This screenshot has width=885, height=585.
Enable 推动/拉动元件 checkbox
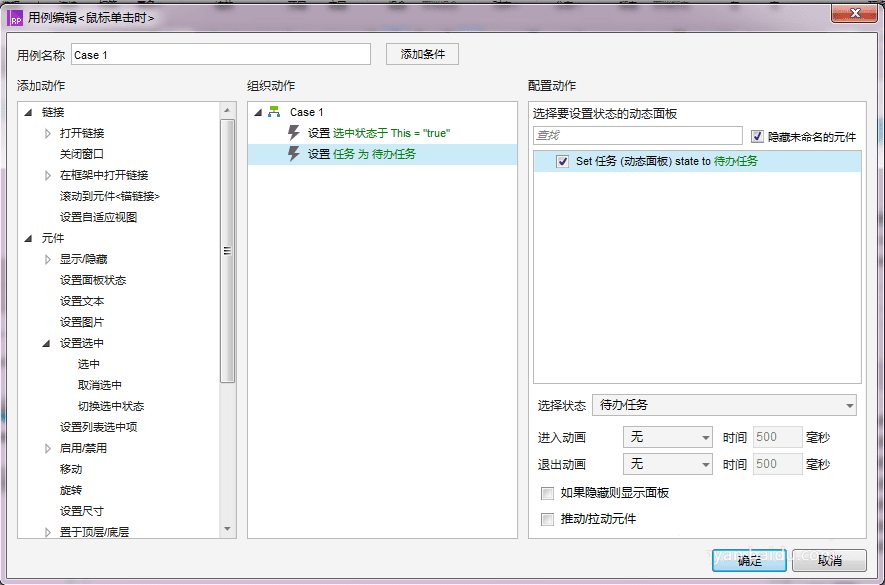(547, 519)
